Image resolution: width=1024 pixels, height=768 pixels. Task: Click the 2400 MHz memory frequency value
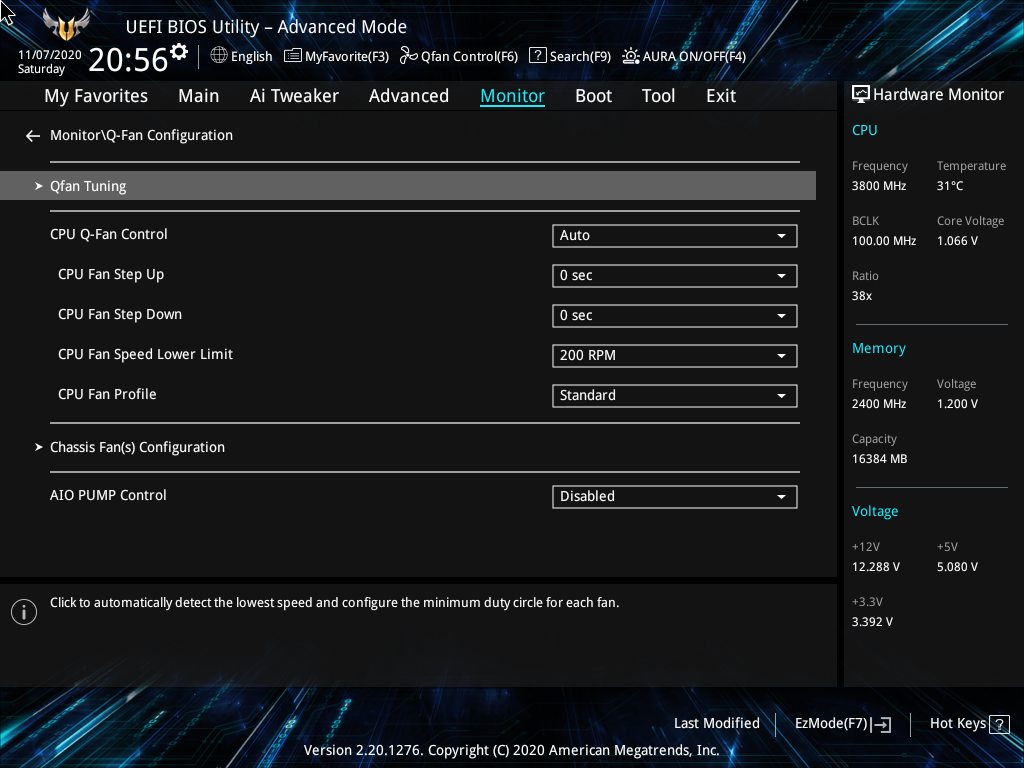[x=879, y=404]
